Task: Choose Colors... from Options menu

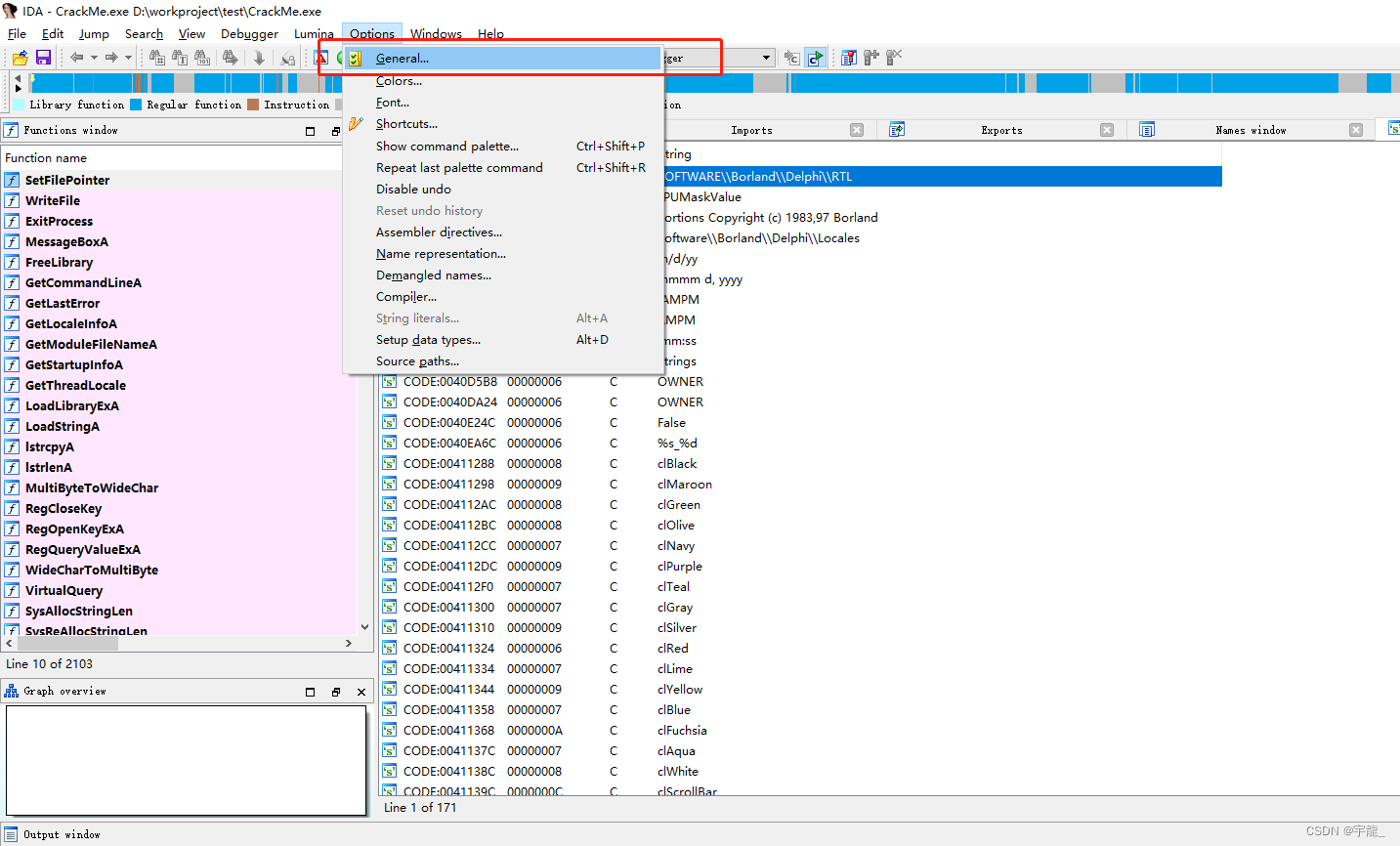Action: [x=503, y=81]
